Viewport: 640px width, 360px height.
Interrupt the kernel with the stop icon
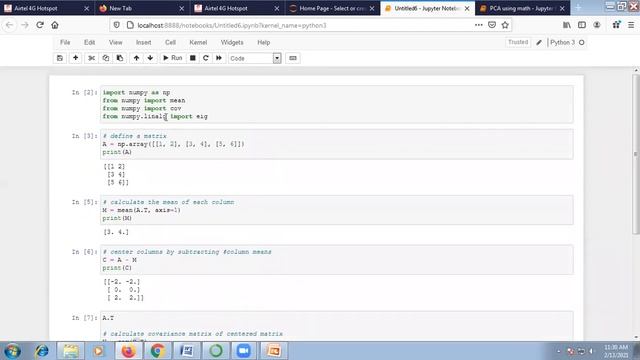tap(193, 58)
